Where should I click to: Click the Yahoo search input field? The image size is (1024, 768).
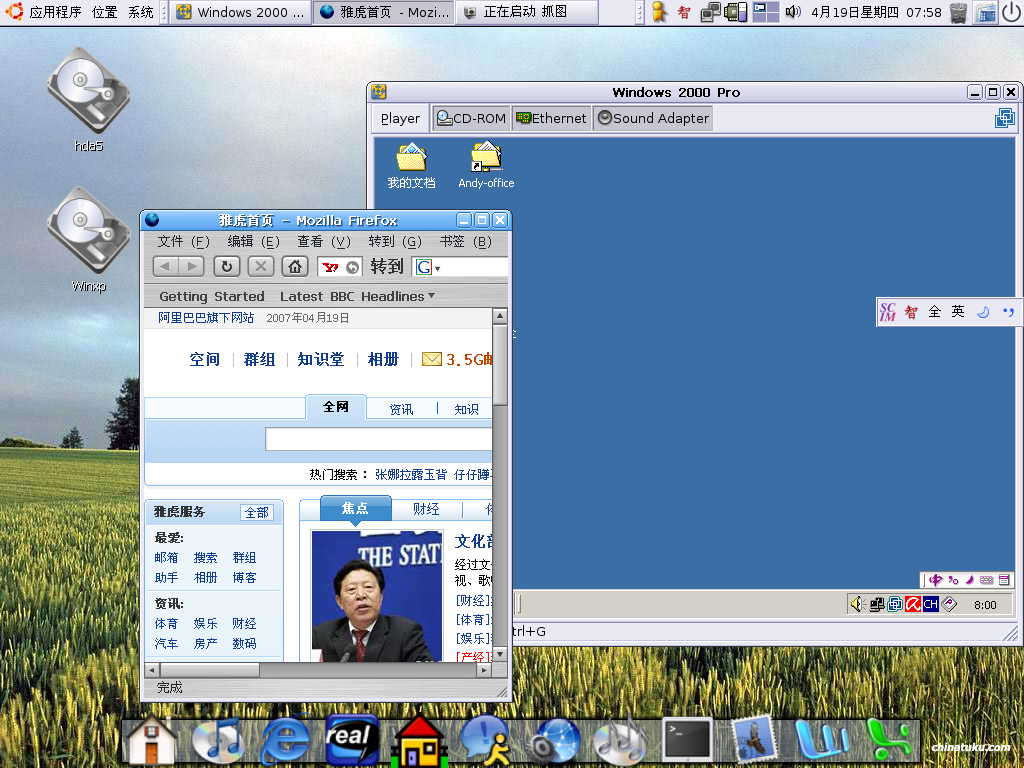[x=379, y=439]
